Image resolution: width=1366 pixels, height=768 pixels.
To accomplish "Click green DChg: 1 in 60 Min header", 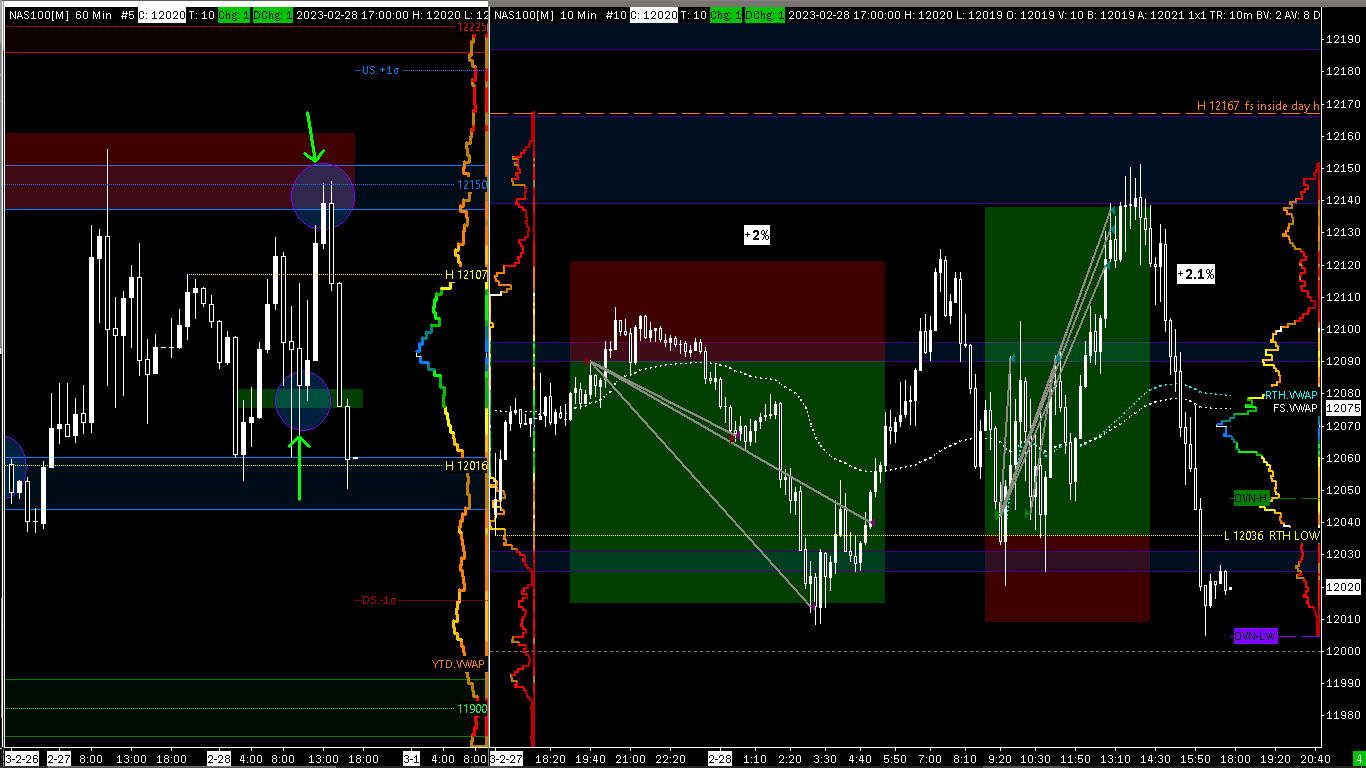I will coord(273,15).
